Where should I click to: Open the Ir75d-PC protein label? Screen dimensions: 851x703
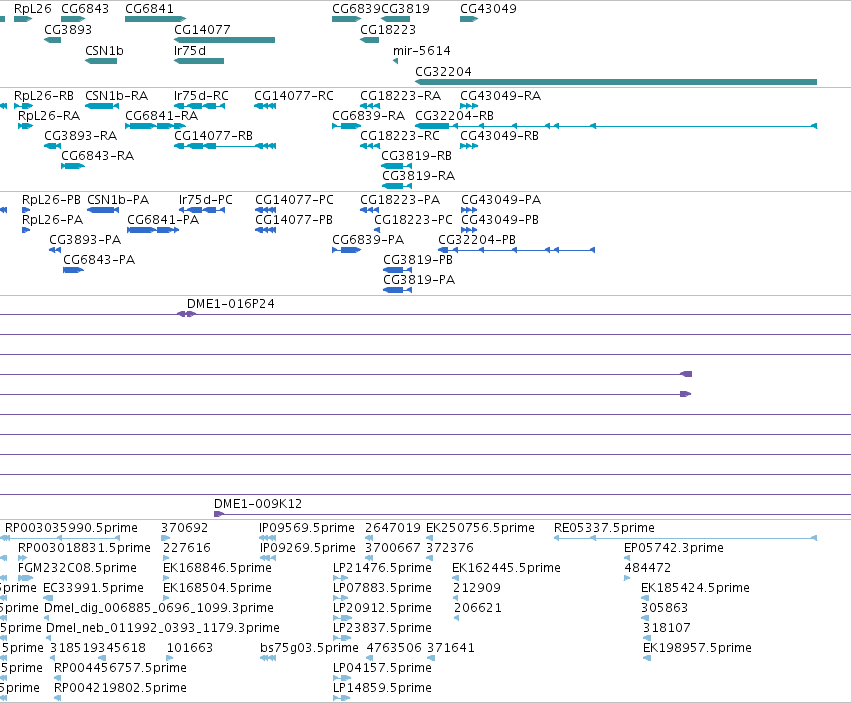206,200
